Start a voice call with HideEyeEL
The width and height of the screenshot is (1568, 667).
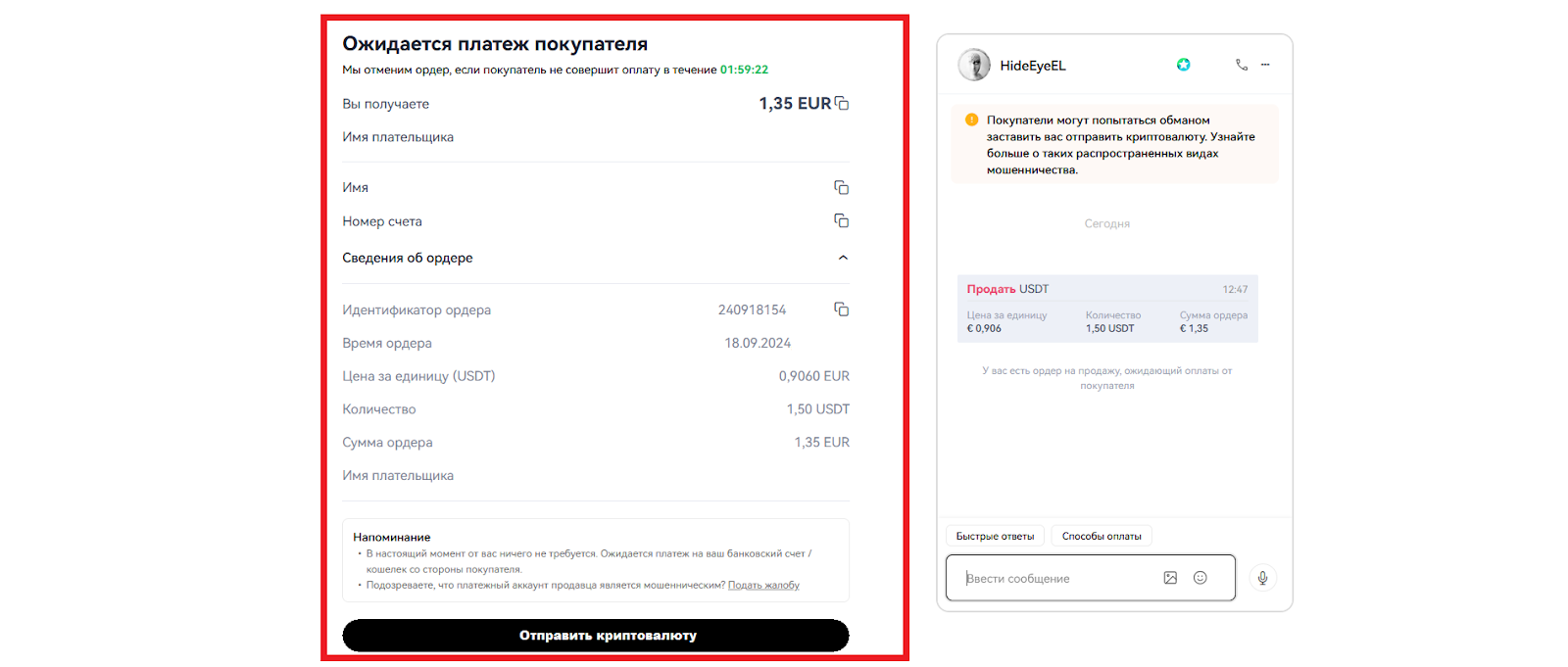1241,65
